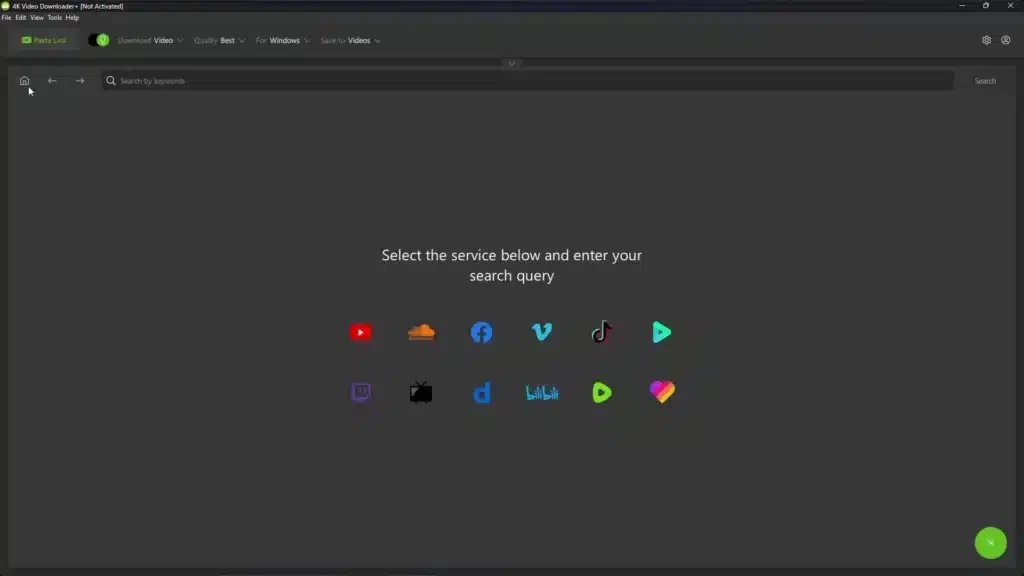Select the Vimeo service icon
1024x576 pixels.
coord(542,333)
